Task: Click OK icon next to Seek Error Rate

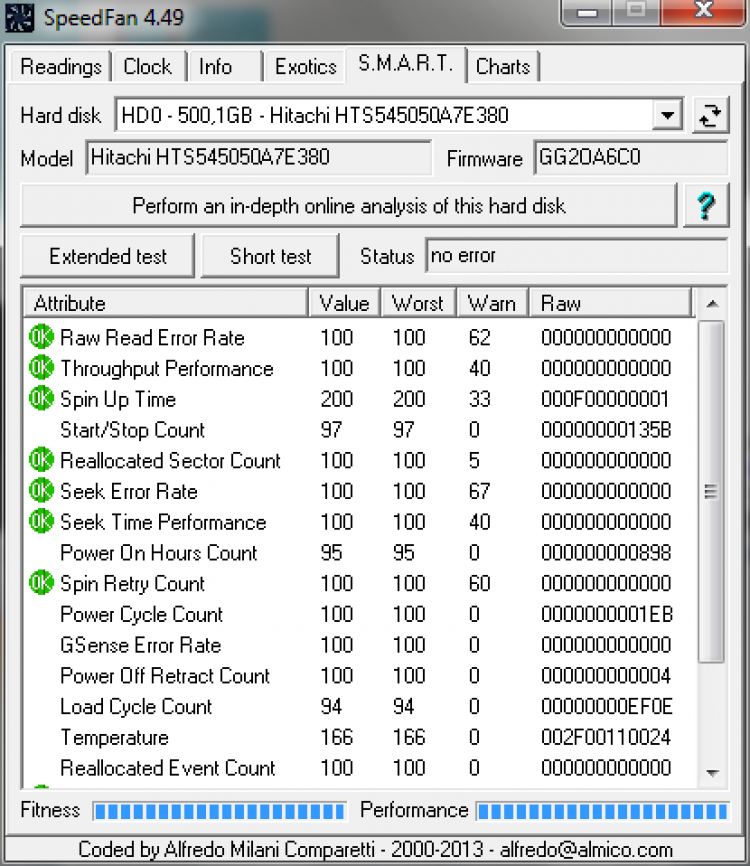Action: pos(41,491)
